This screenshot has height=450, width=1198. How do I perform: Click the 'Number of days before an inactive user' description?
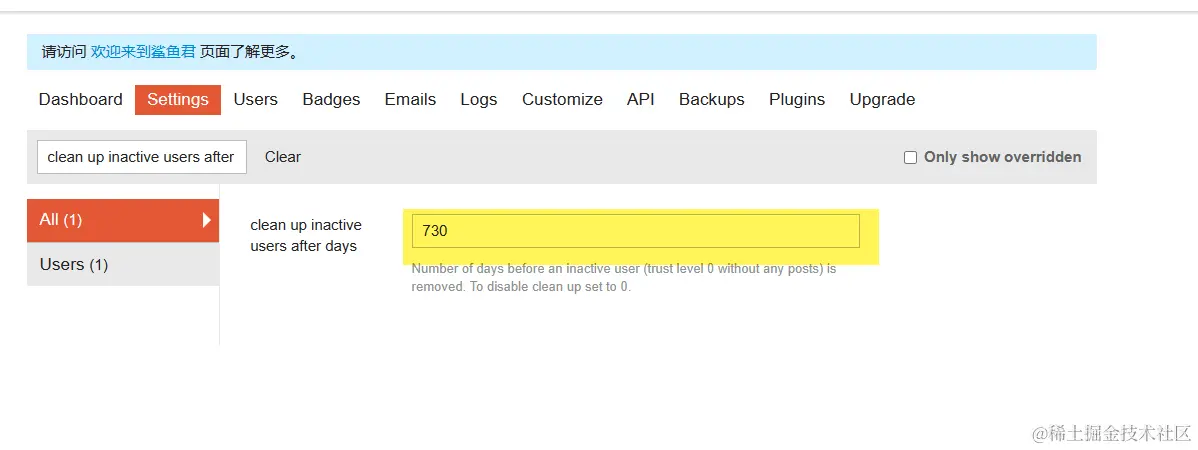624,278
